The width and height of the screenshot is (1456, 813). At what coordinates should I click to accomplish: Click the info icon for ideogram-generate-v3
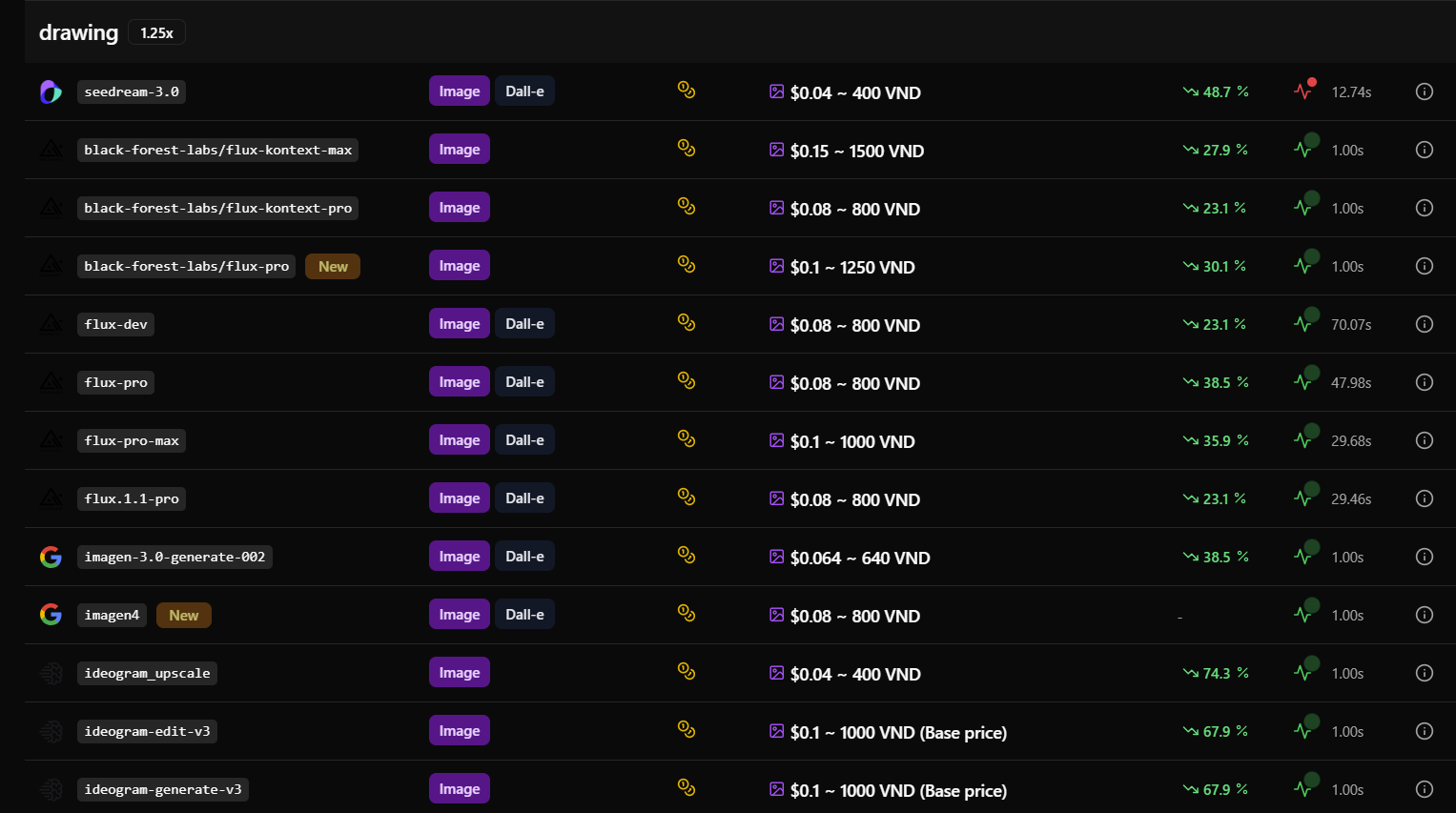click(x=1424, y=789)
